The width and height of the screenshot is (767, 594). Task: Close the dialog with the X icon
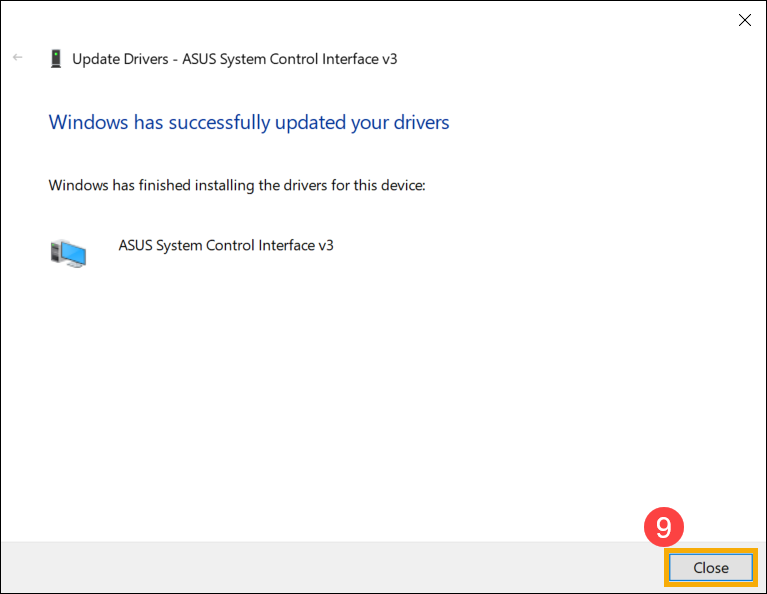[x=744, y=20]
